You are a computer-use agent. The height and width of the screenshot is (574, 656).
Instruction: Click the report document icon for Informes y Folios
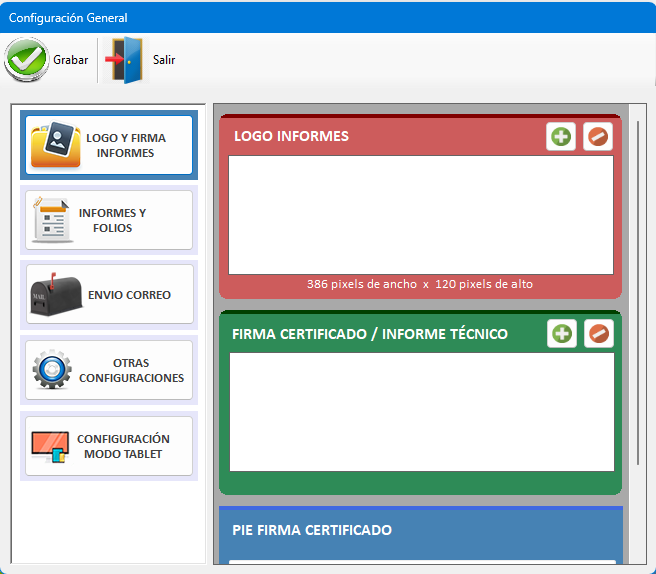pyautogui.click(x=52, y=220)
